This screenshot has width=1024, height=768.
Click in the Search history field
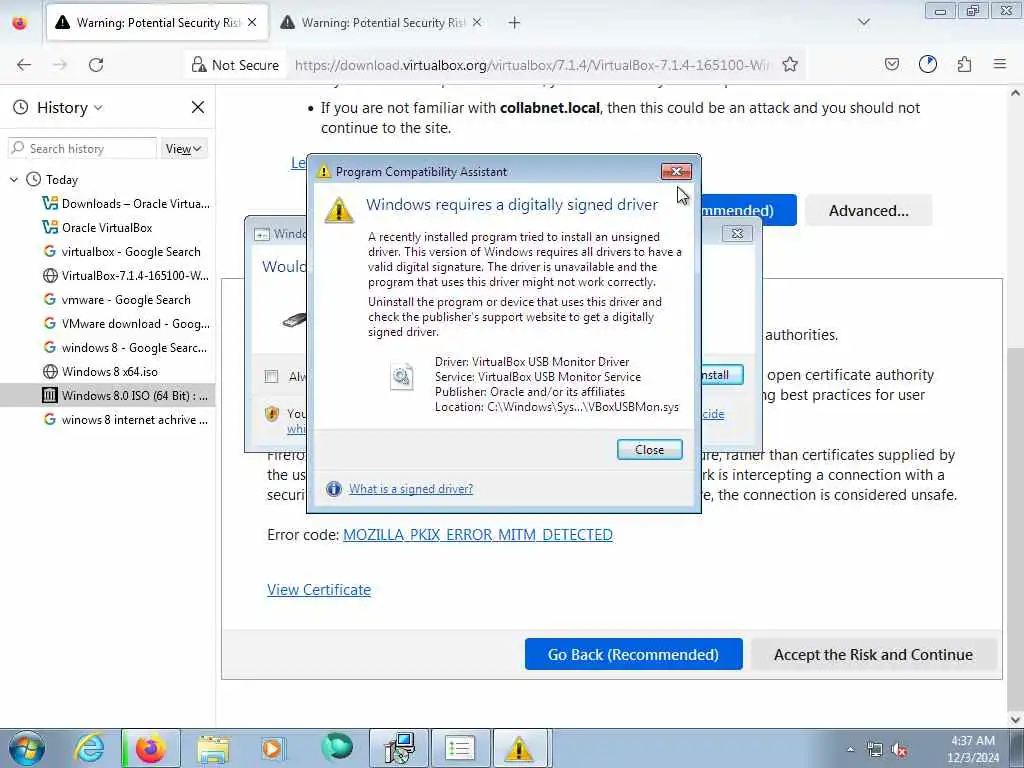82,149
